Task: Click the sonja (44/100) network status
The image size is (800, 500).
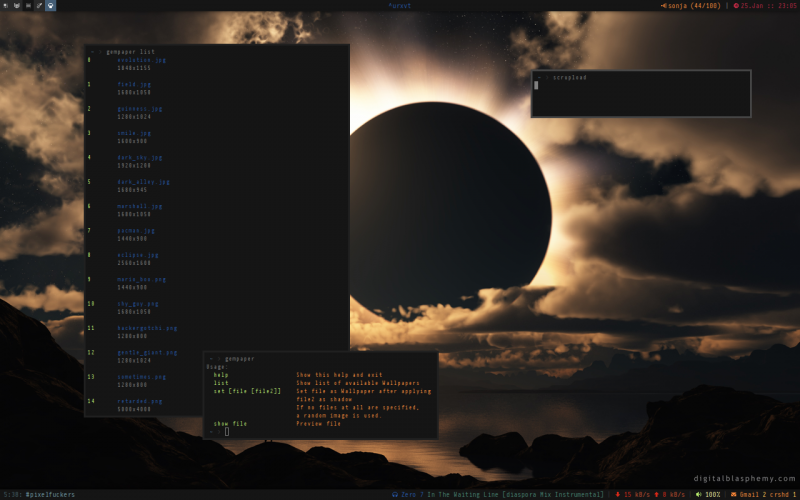Action: 694,6
